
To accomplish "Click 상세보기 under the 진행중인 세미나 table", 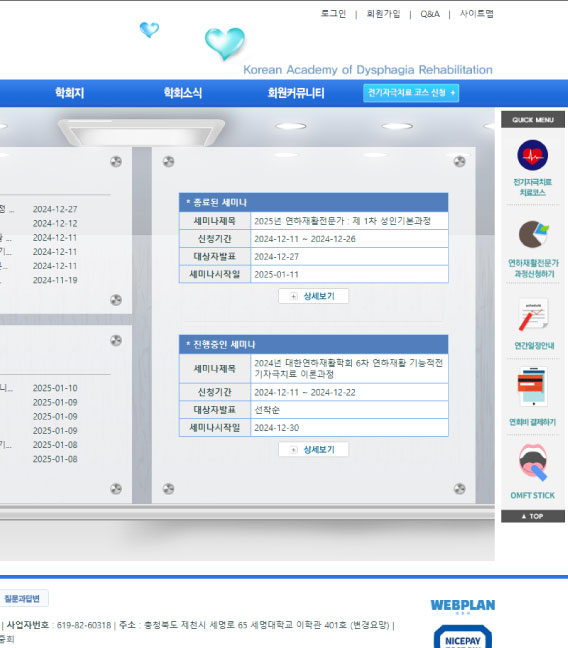I will pos(313,450).
